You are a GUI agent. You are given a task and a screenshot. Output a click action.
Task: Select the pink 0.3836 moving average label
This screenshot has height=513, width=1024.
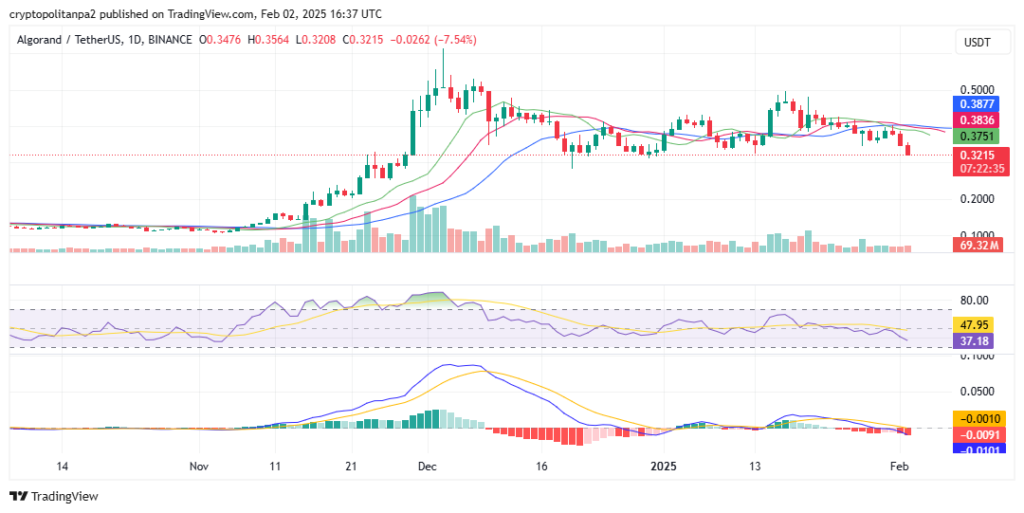tap(976, 120)
